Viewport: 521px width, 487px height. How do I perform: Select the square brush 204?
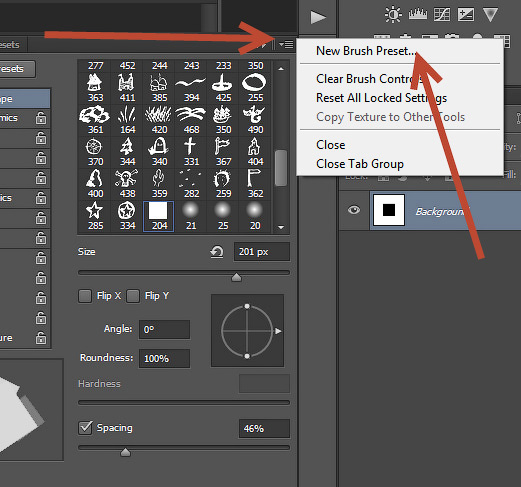click(159, 216)
